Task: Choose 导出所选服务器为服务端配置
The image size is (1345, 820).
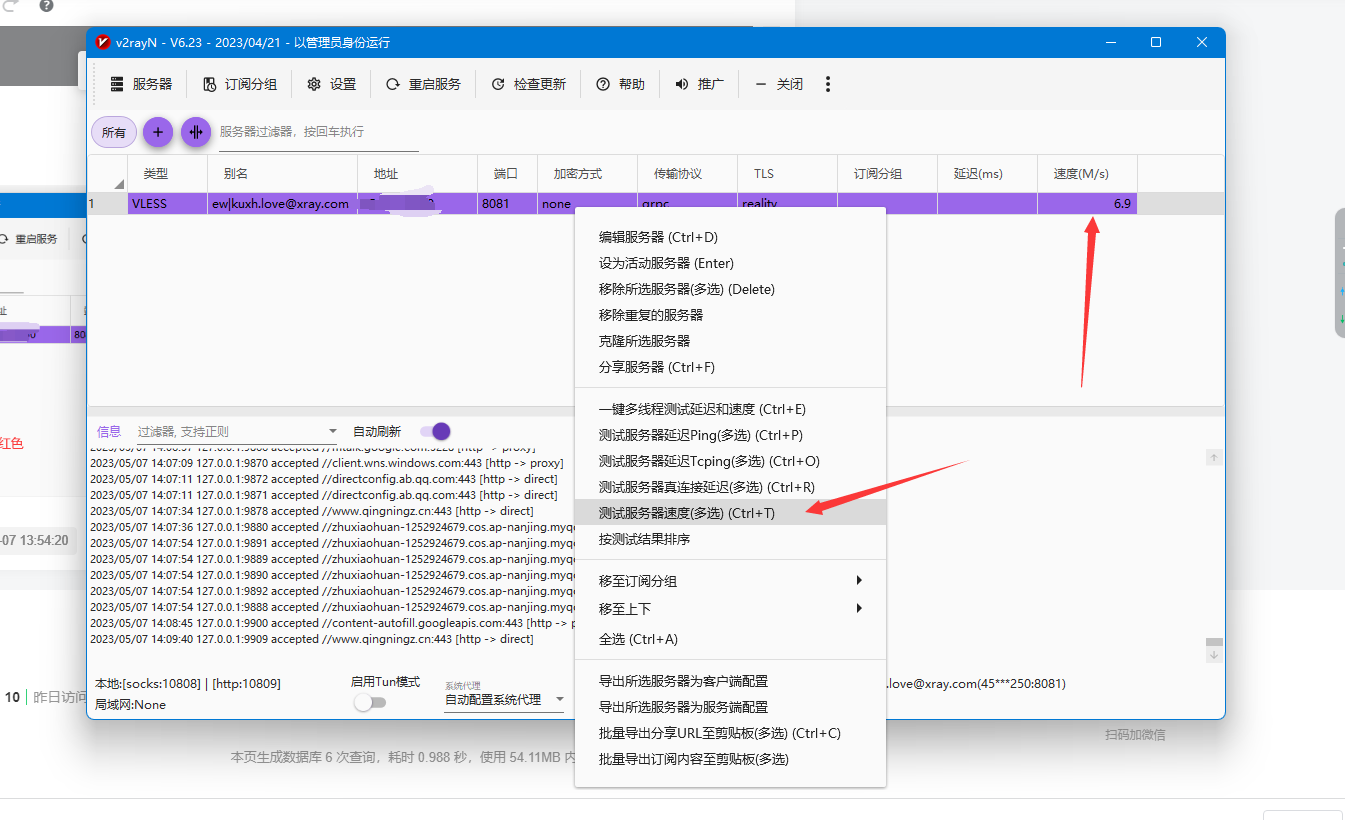Action: point(730,707)
